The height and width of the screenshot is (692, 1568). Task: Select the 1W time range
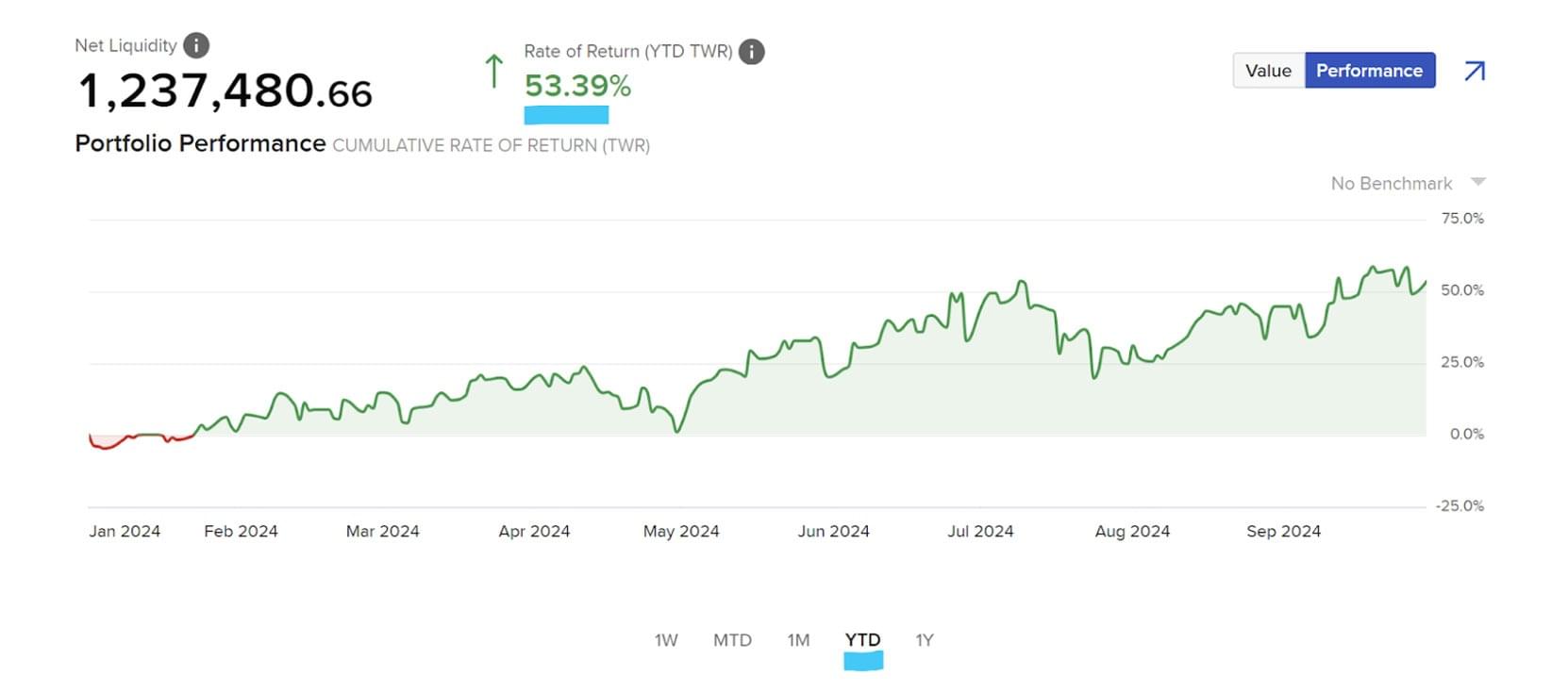666,640
